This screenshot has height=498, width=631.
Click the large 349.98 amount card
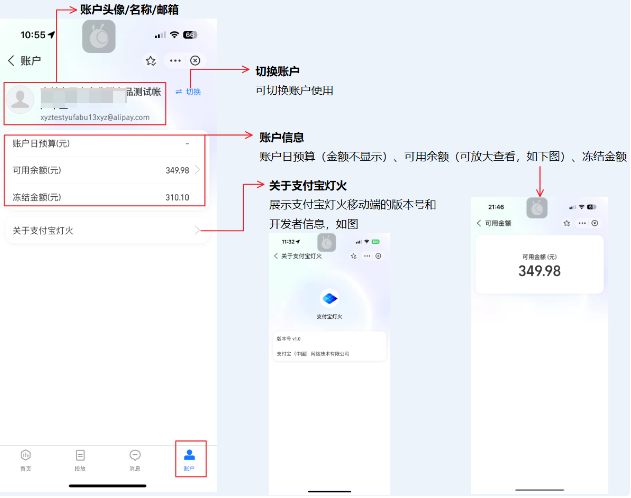click(x=539, y=265)
